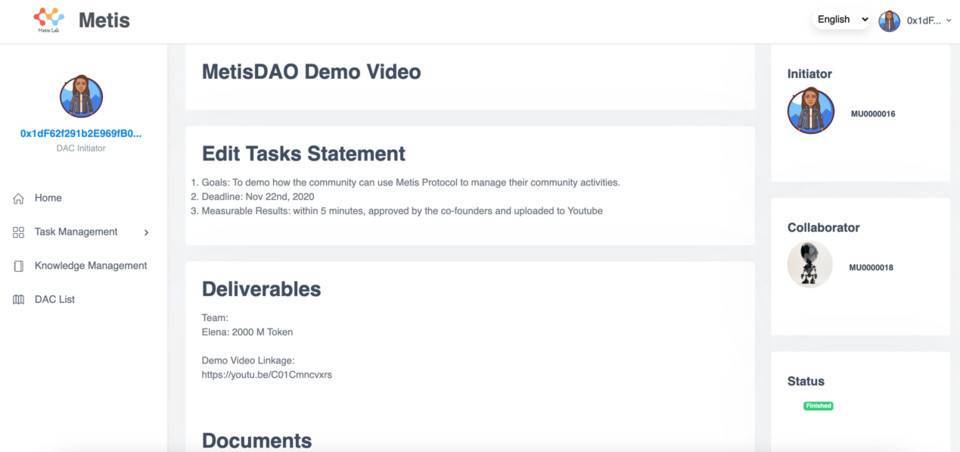Image resolution: width=960 pixels, height=452 pixels.
Task: Click the Metis Lab logo icon
Action: click(48, 20)
